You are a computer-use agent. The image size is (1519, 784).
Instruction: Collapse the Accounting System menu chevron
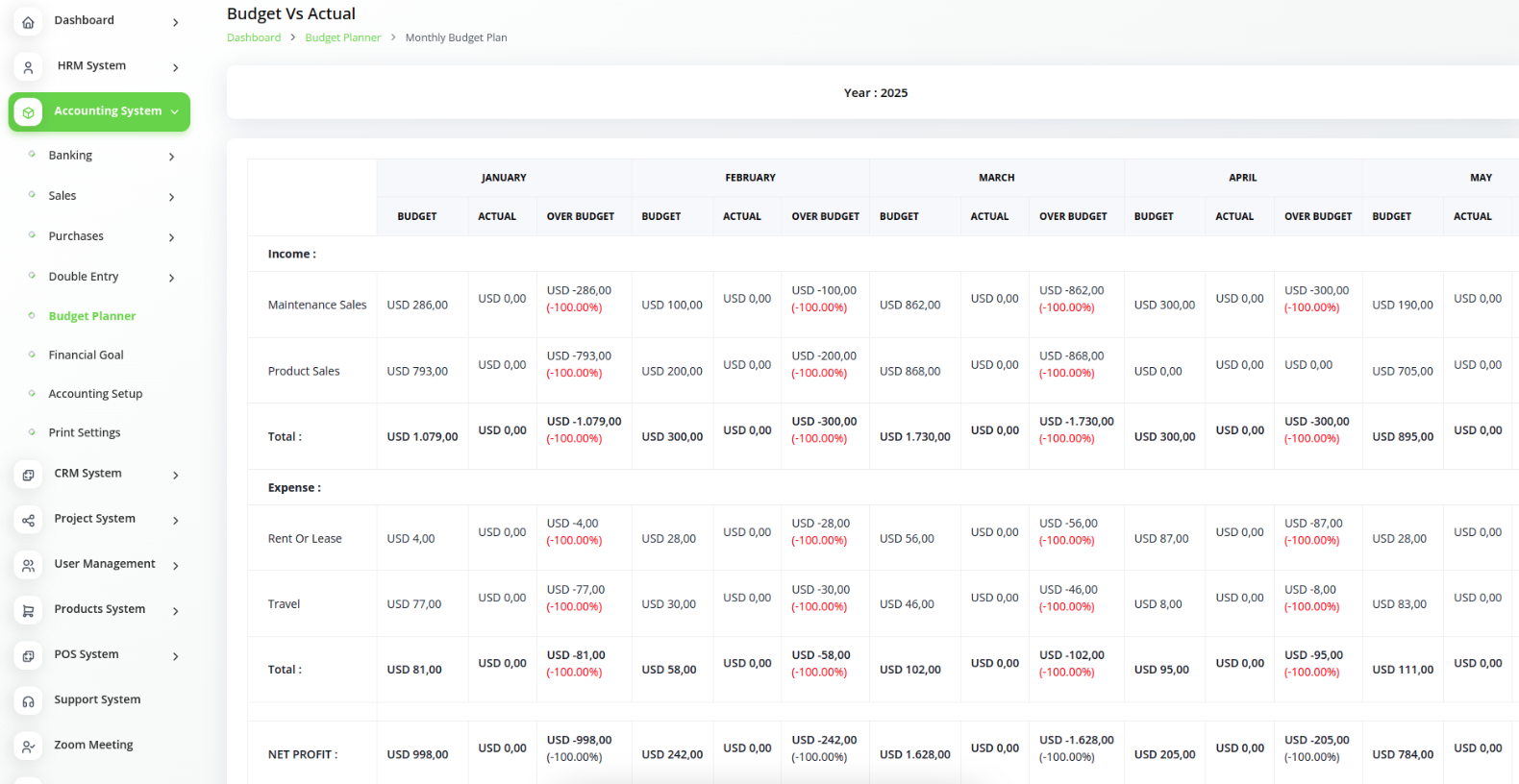click(175, 112)
